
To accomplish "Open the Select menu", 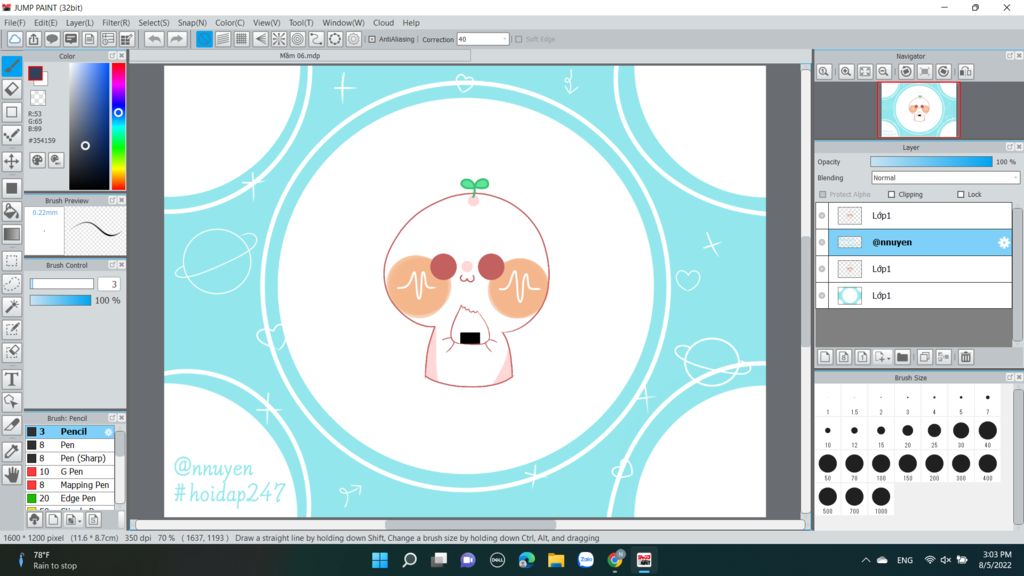I will (153, 22).
